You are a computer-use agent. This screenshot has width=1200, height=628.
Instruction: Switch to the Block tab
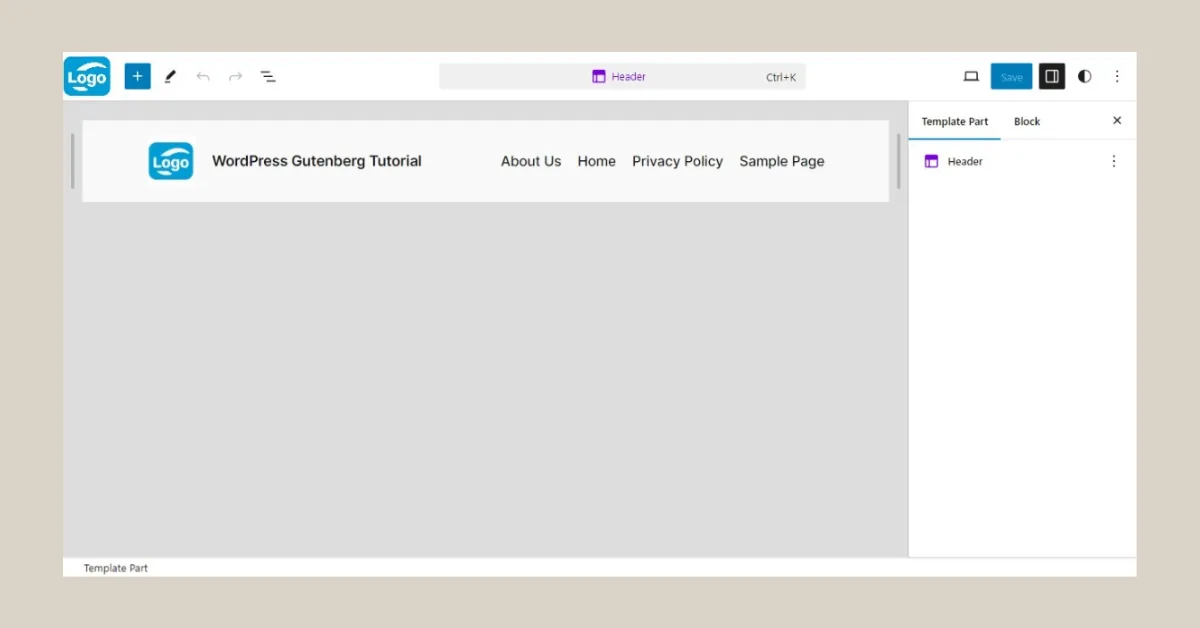coord(1026,121)
